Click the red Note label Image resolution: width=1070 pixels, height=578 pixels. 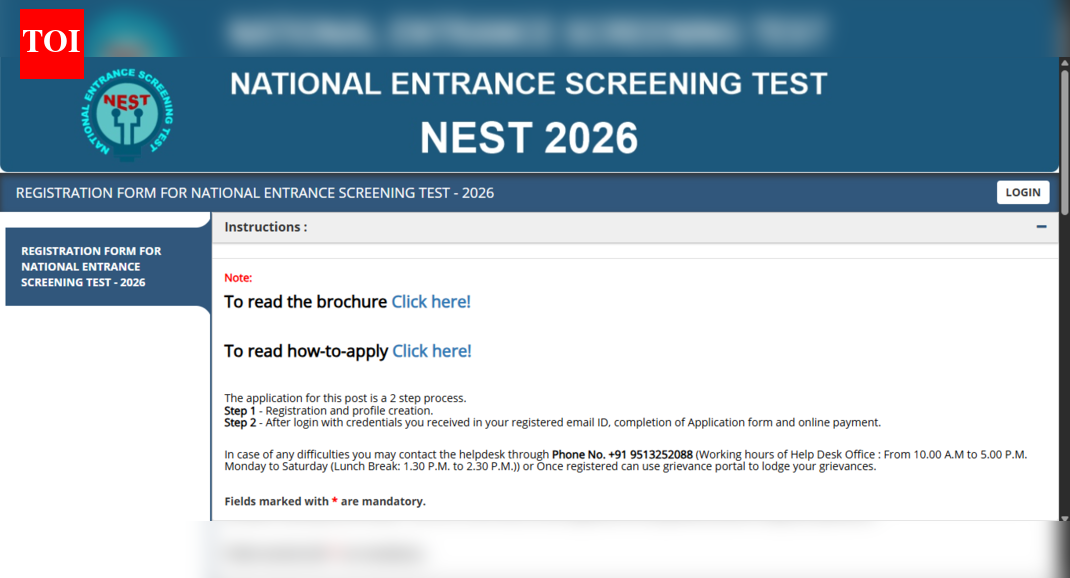pyautogui.click(x=238, y=278)
